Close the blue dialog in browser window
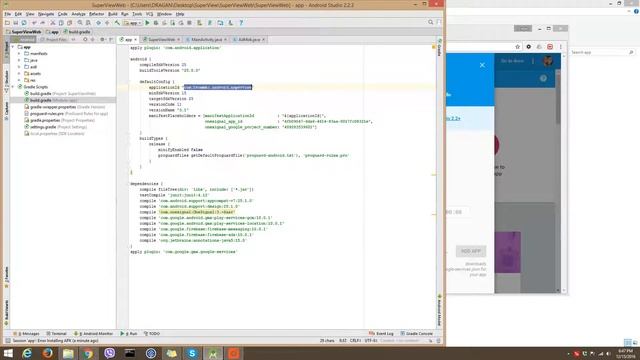The image size is (640, 360). pos(482,65)
